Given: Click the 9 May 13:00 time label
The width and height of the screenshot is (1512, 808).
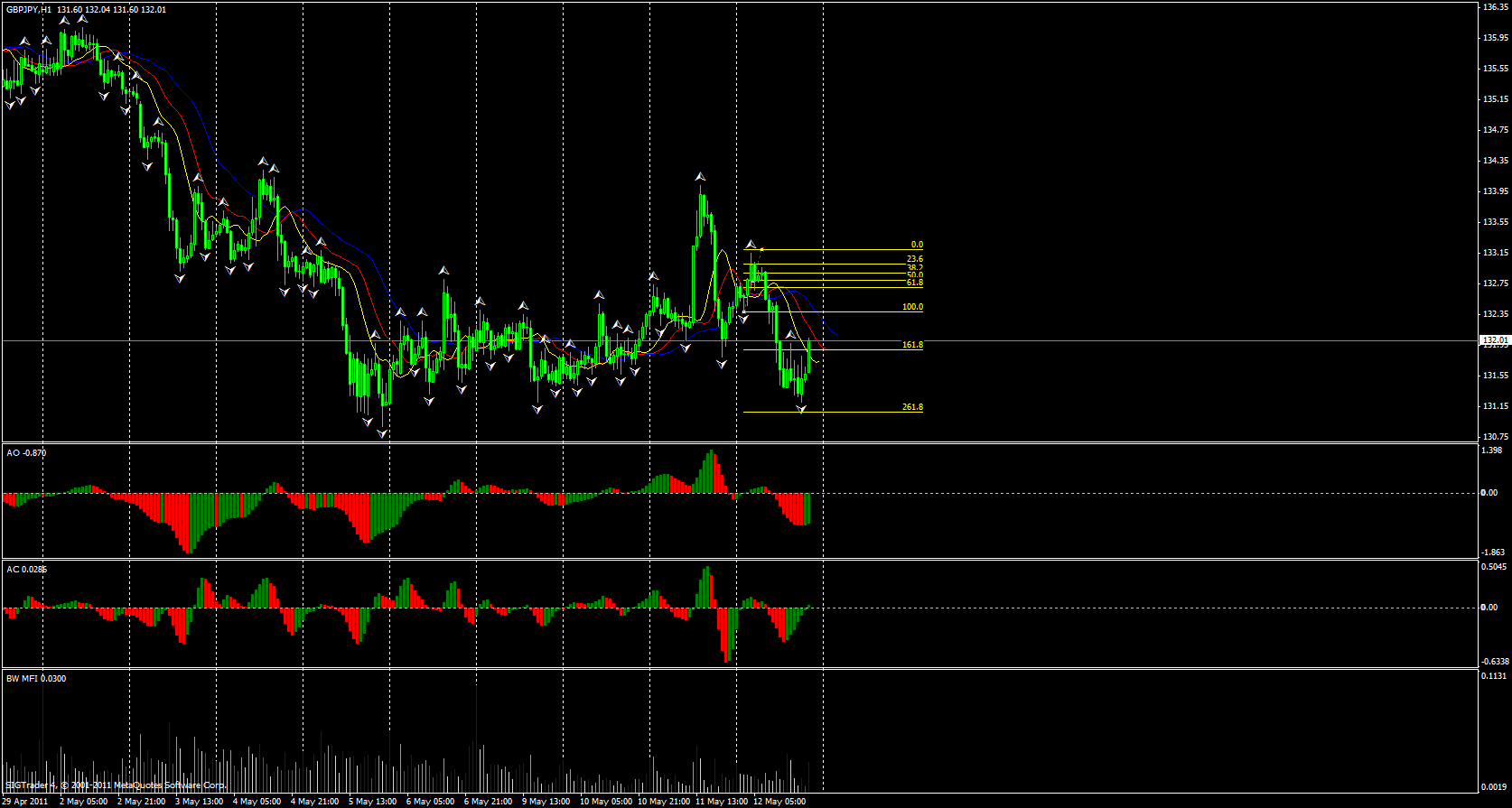Looking at the screenshot, I should click(x=546, y=801).
